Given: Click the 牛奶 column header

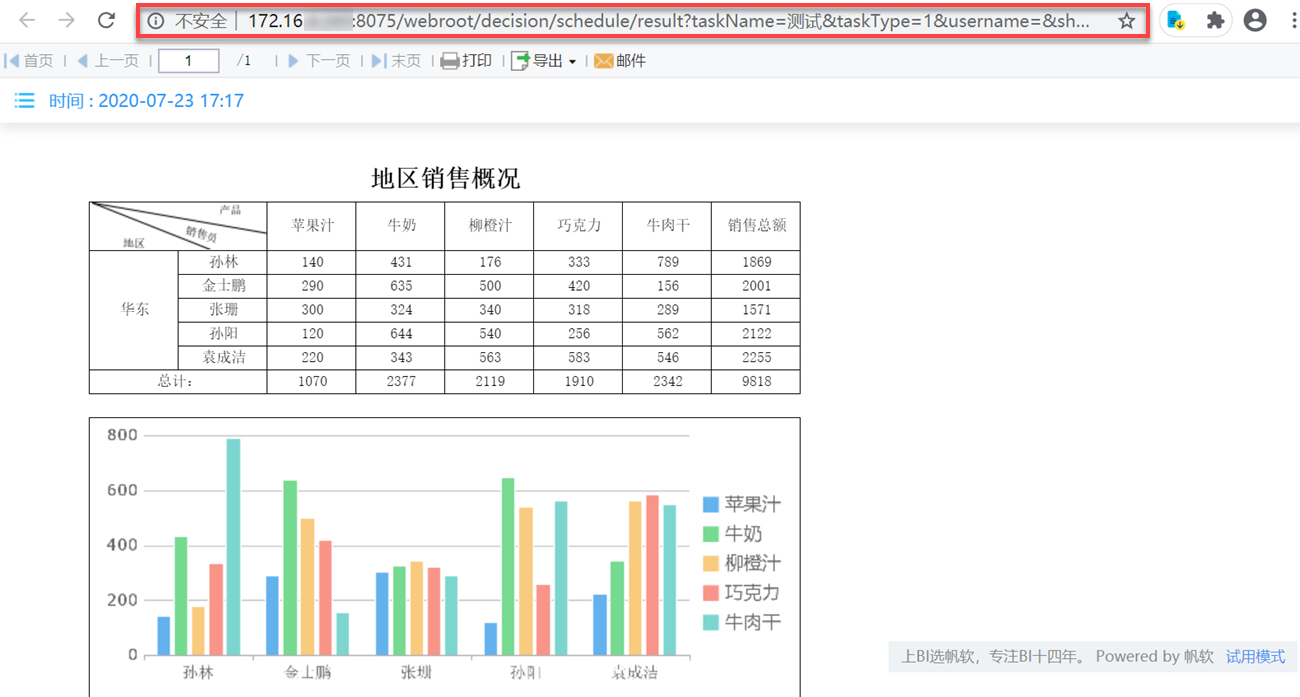Looking at the screenshot, I should coord(401,226).
